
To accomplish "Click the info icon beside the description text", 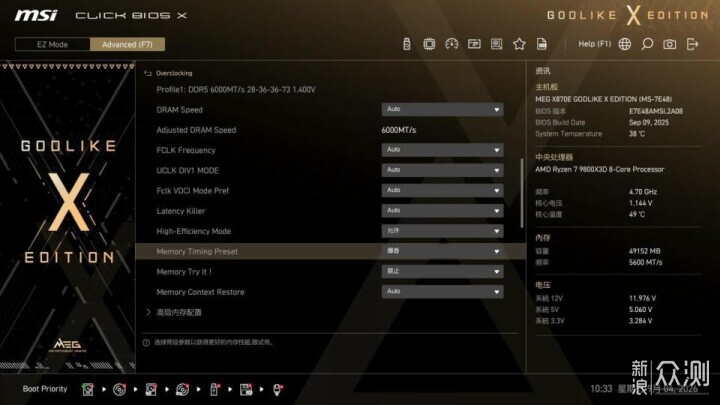I will [x=146, y=343].
